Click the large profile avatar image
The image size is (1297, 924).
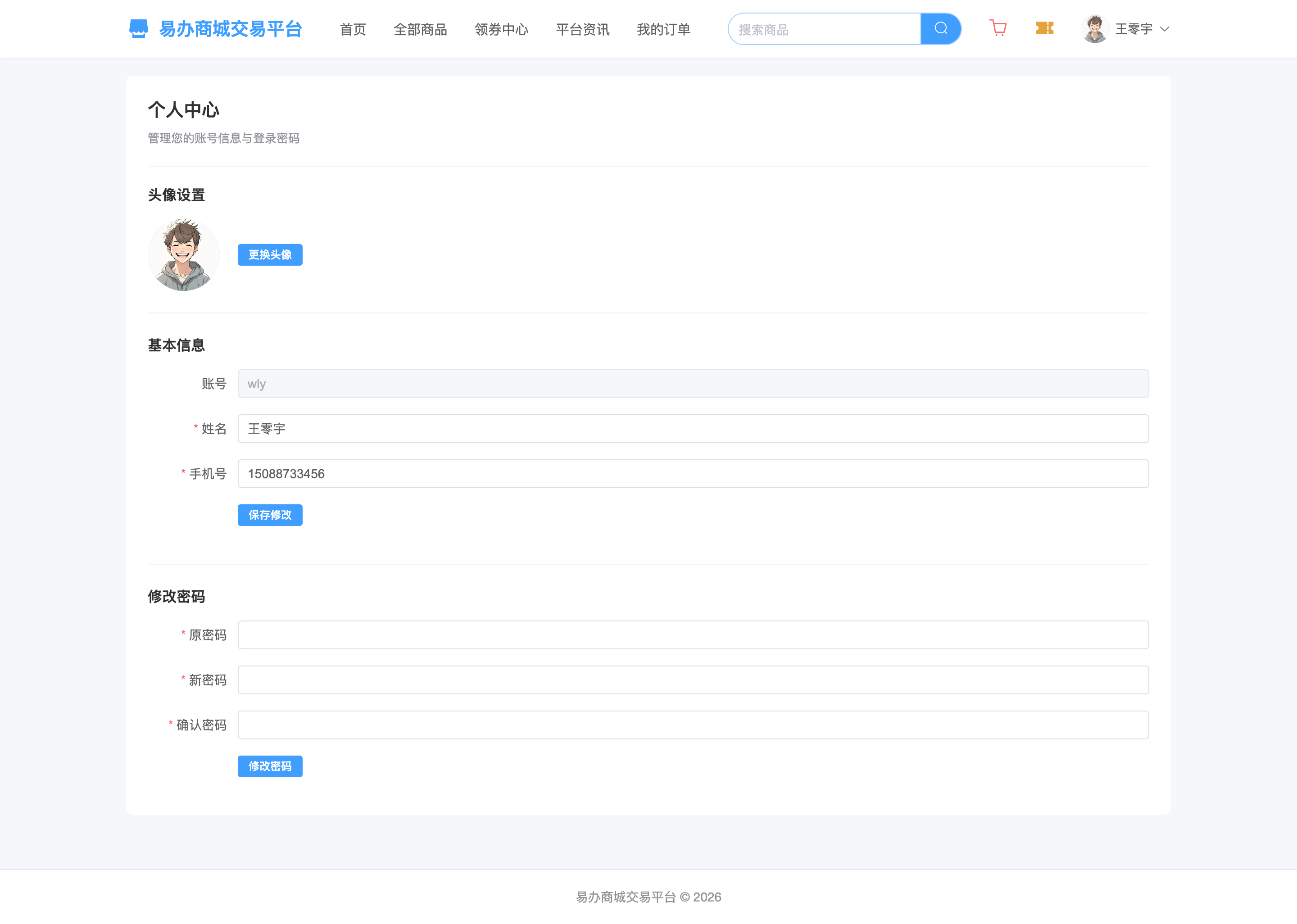pos(184,255)
